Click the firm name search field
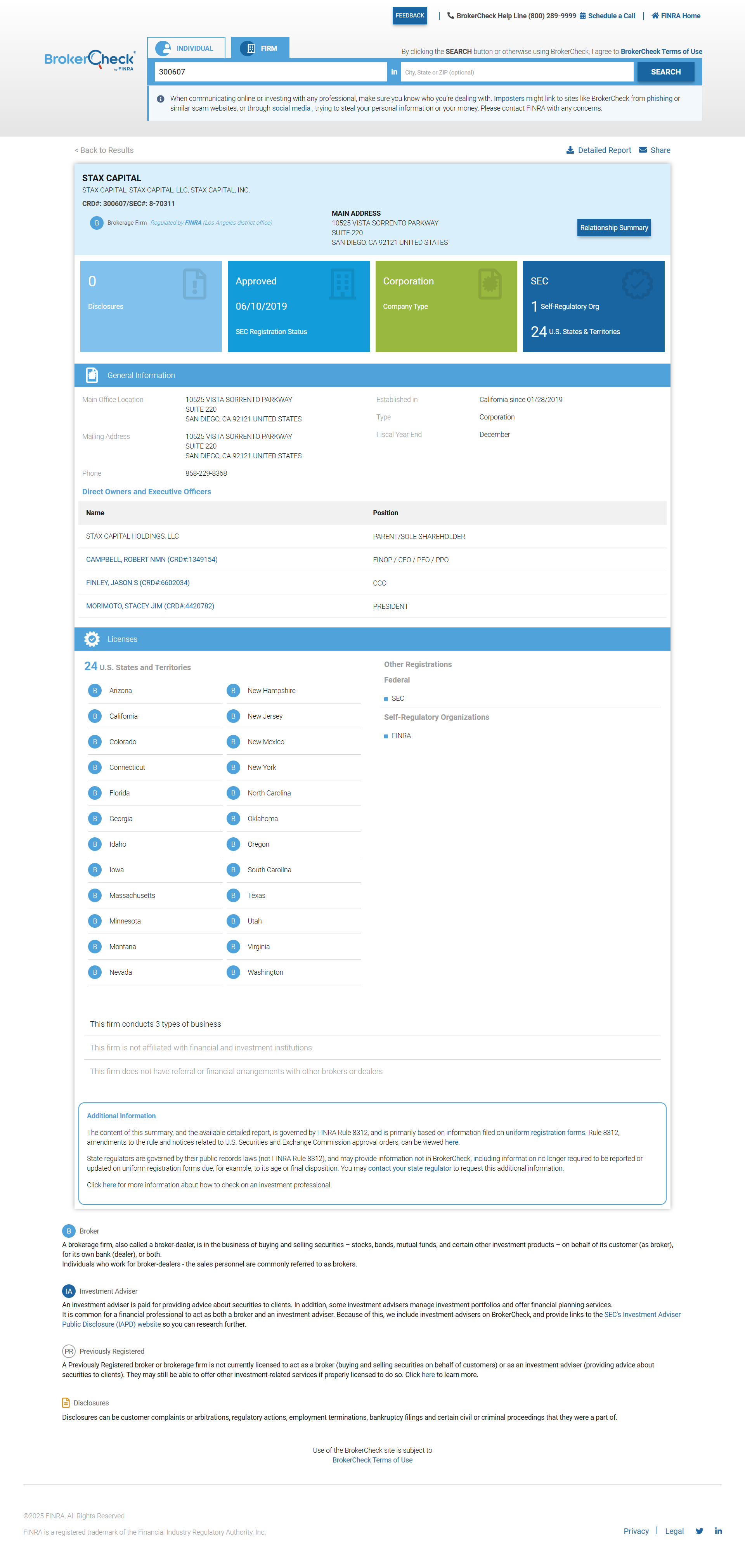This screenshot has width=745, height=1568. (x=270, y=72)
